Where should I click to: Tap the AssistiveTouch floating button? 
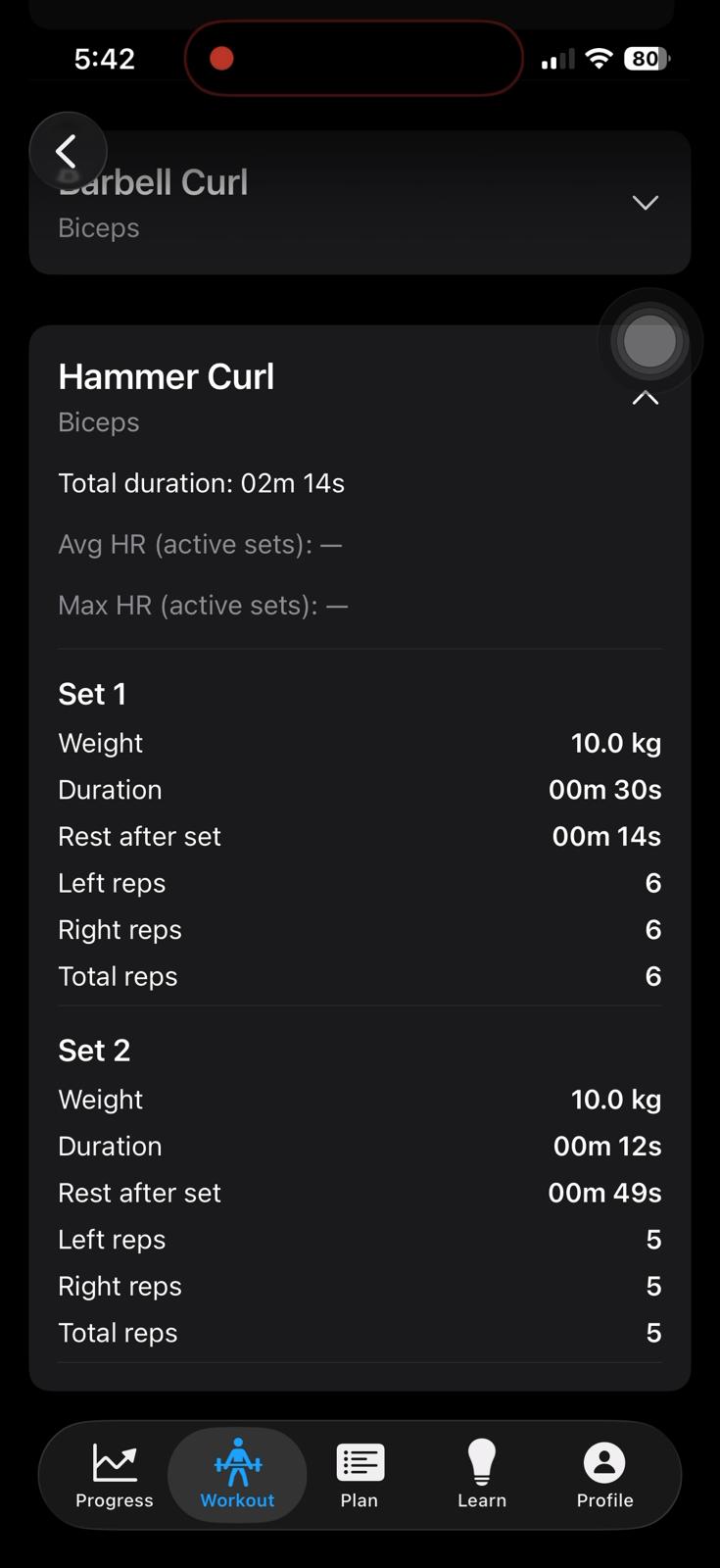click(x=649, y=342)
